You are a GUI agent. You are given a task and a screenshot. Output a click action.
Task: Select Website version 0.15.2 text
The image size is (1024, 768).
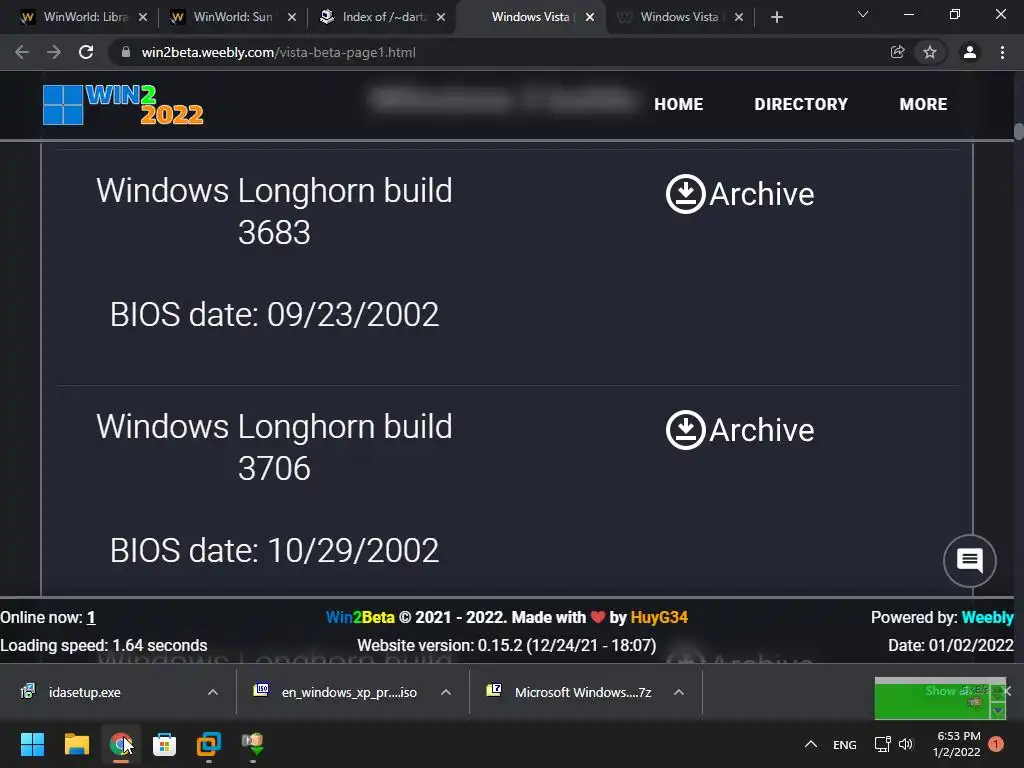506,645
